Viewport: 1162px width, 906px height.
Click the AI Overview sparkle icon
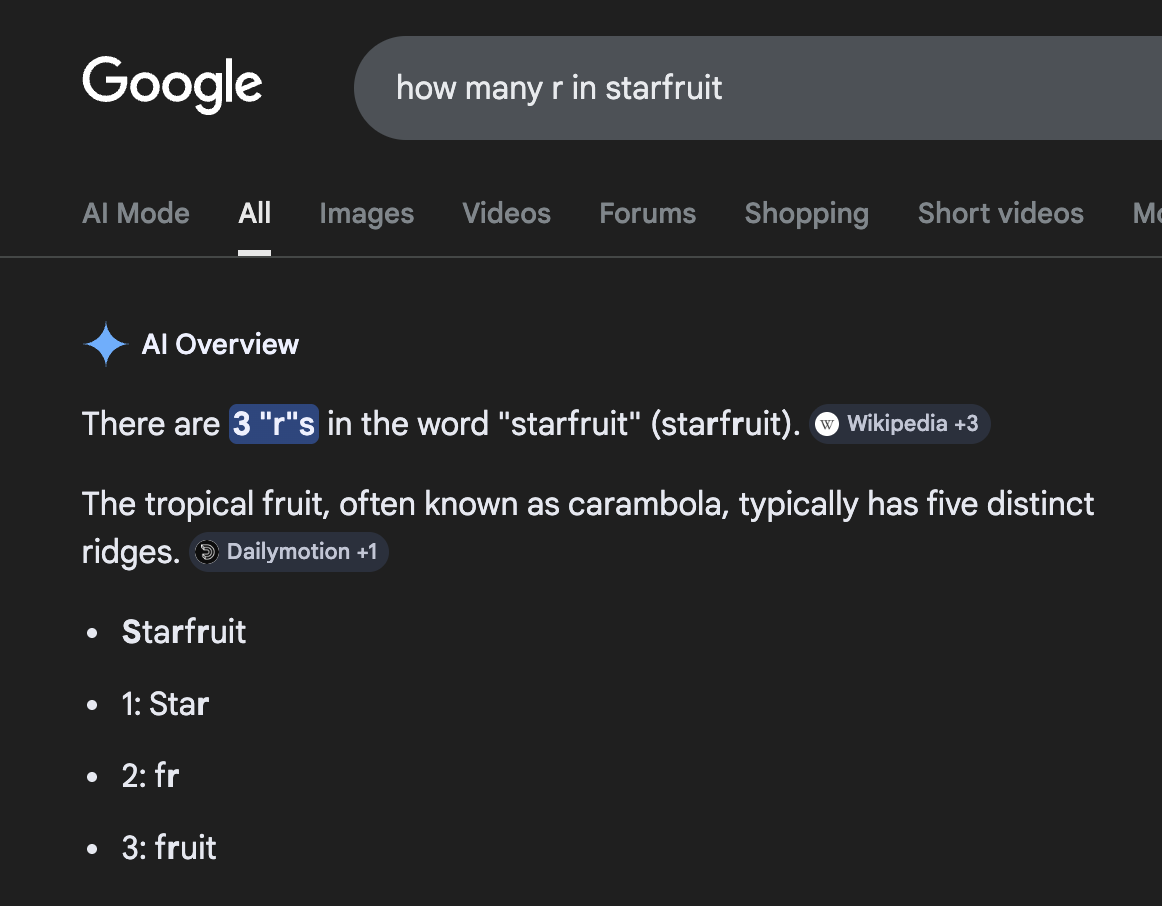pyautogui.click(x=105, y=345)
